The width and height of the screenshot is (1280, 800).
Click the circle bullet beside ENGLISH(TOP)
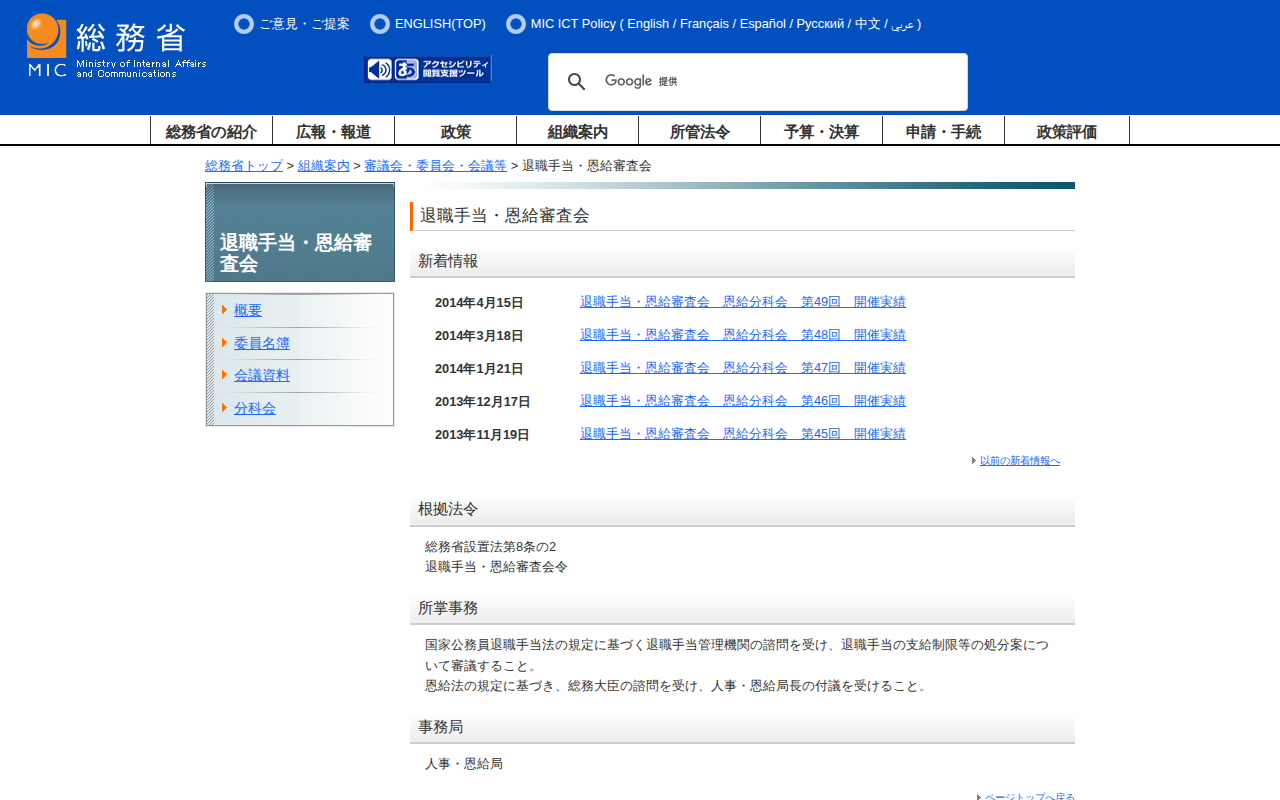pos(380,24)
